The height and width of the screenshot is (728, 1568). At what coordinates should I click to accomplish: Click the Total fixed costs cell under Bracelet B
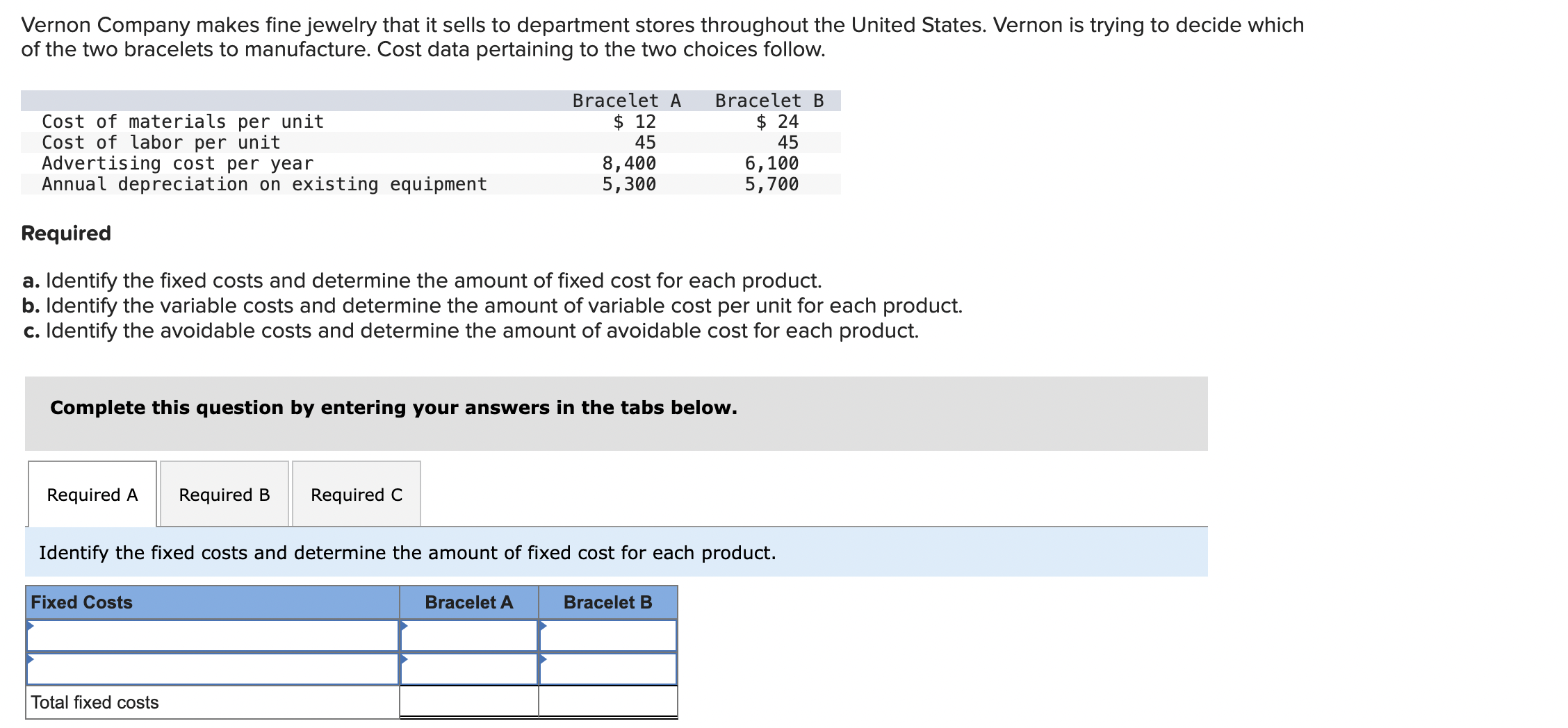tap(608, 703)
